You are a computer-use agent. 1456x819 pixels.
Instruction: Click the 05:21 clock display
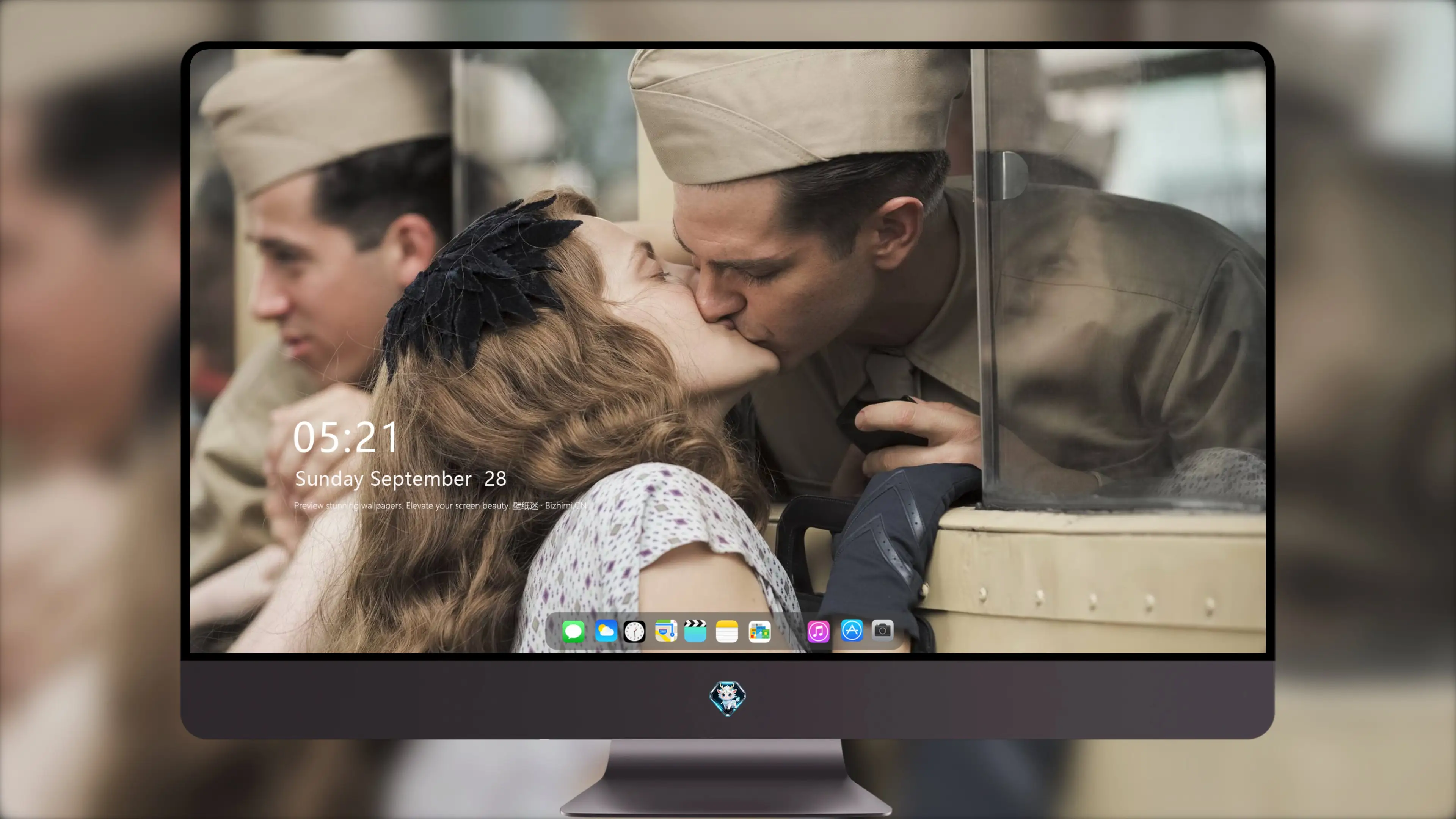(x=345, y=438)
